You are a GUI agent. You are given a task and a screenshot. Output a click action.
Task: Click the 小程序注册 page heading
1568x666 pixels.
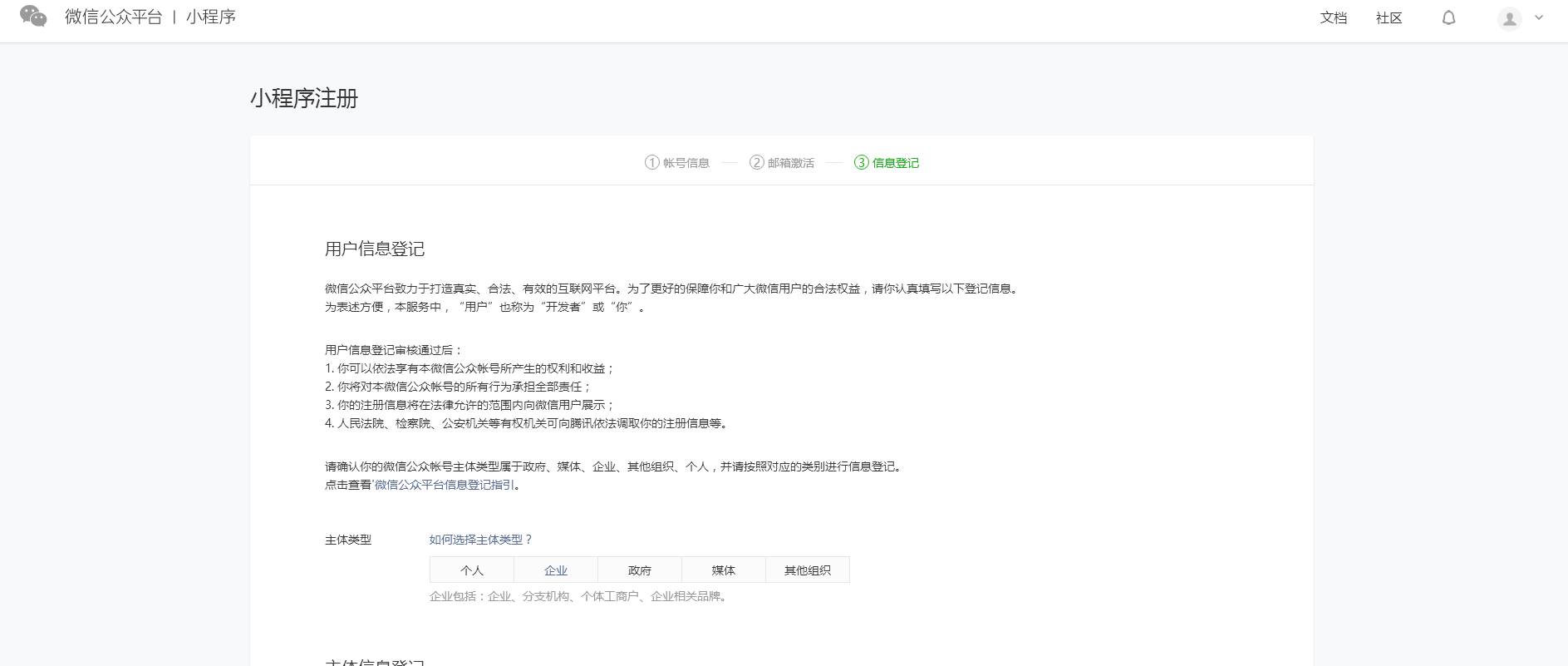304,98
